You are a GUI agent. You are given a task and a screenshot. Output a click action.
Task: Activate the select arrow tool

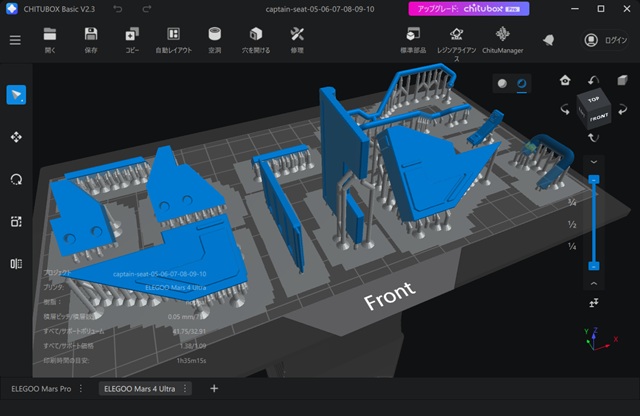[x=16, y=95]
